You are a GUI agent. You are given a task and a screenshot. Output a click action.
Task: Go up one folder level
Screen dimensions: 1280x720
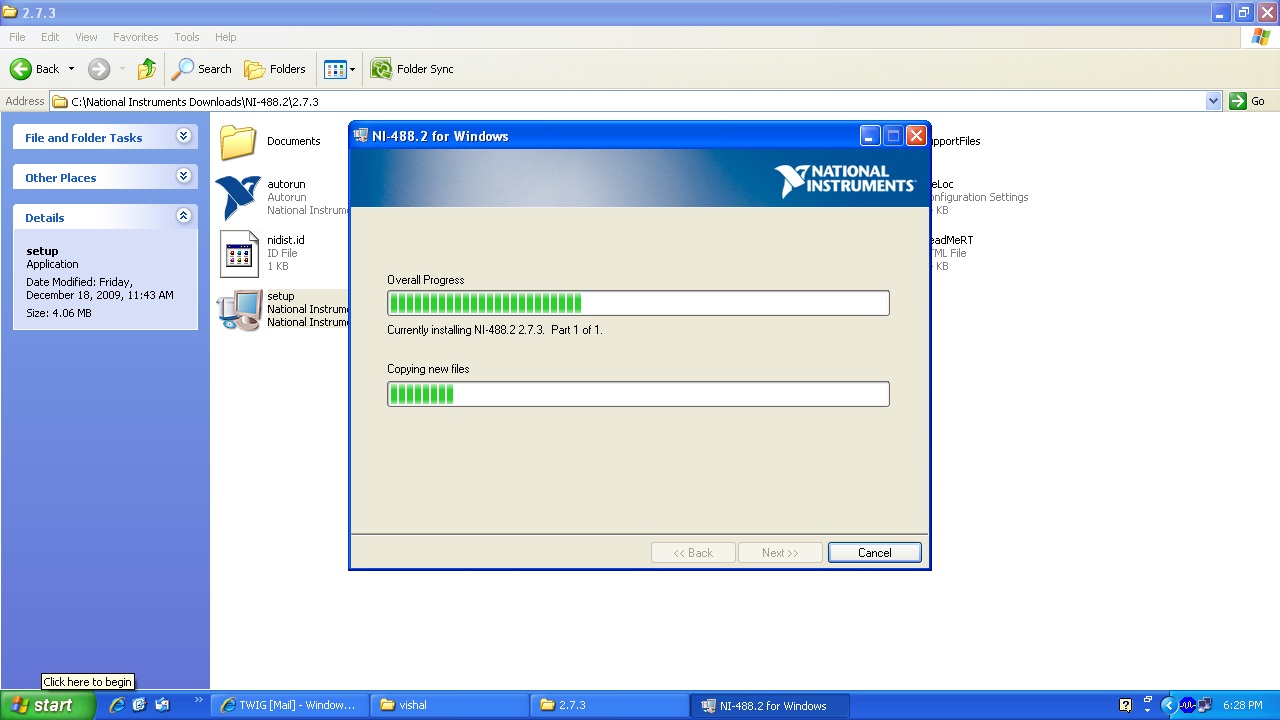point(147,69)
